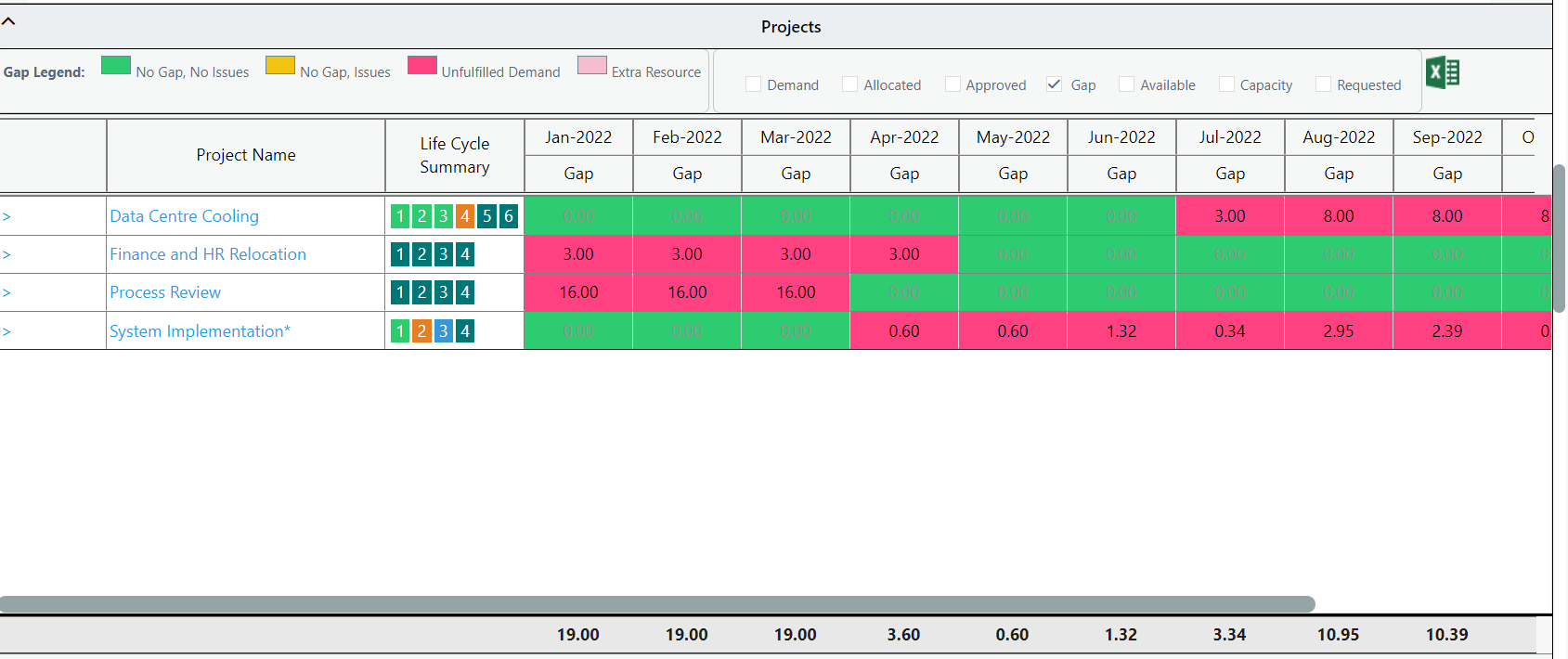Open the Data Centre Cooling project link
This screenshot has height=659, width=1568.
[x=184, y=216]
